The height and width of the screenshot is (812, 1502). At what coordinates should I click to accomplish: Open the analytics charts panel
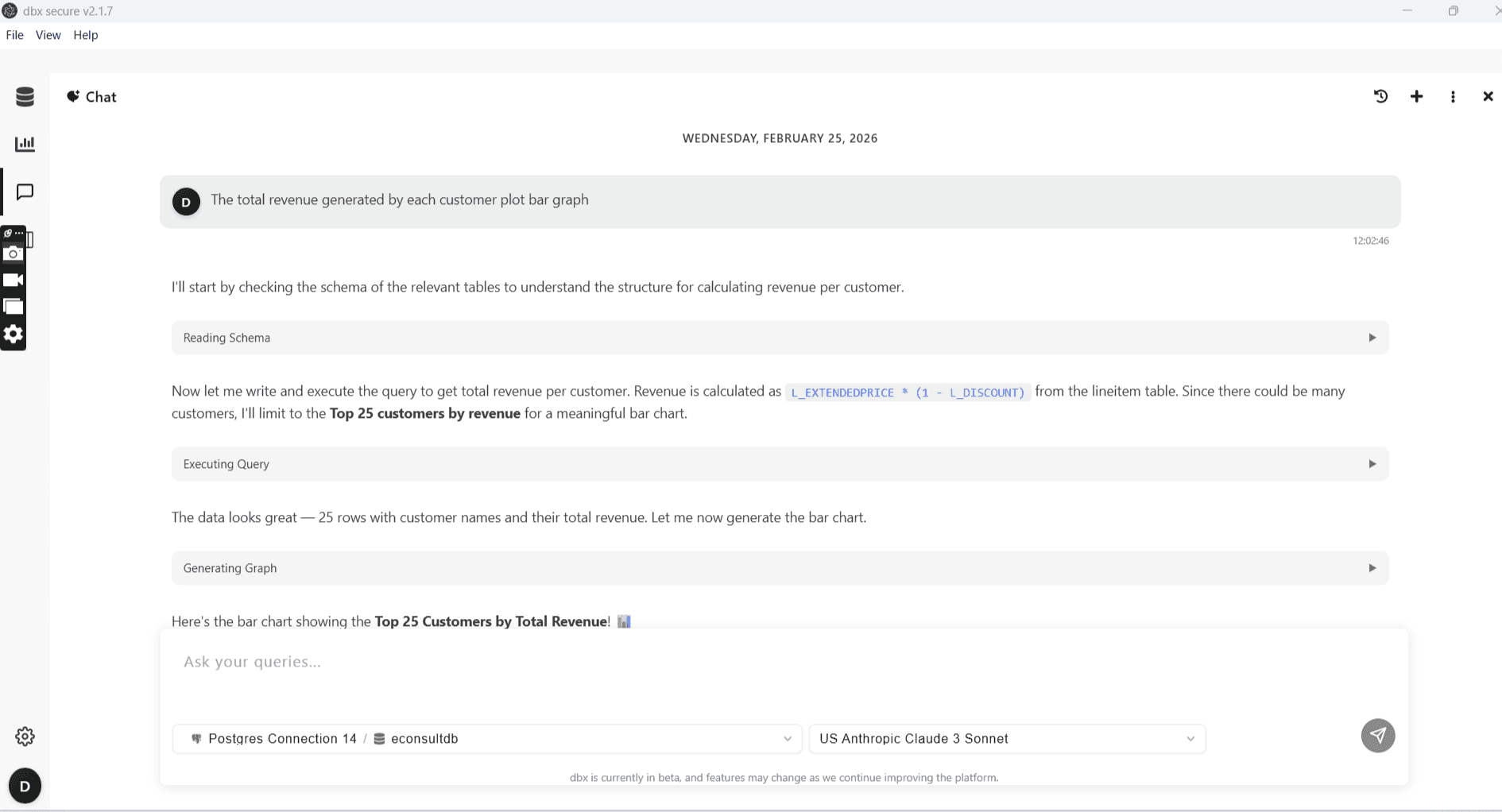tap(25, 144)
